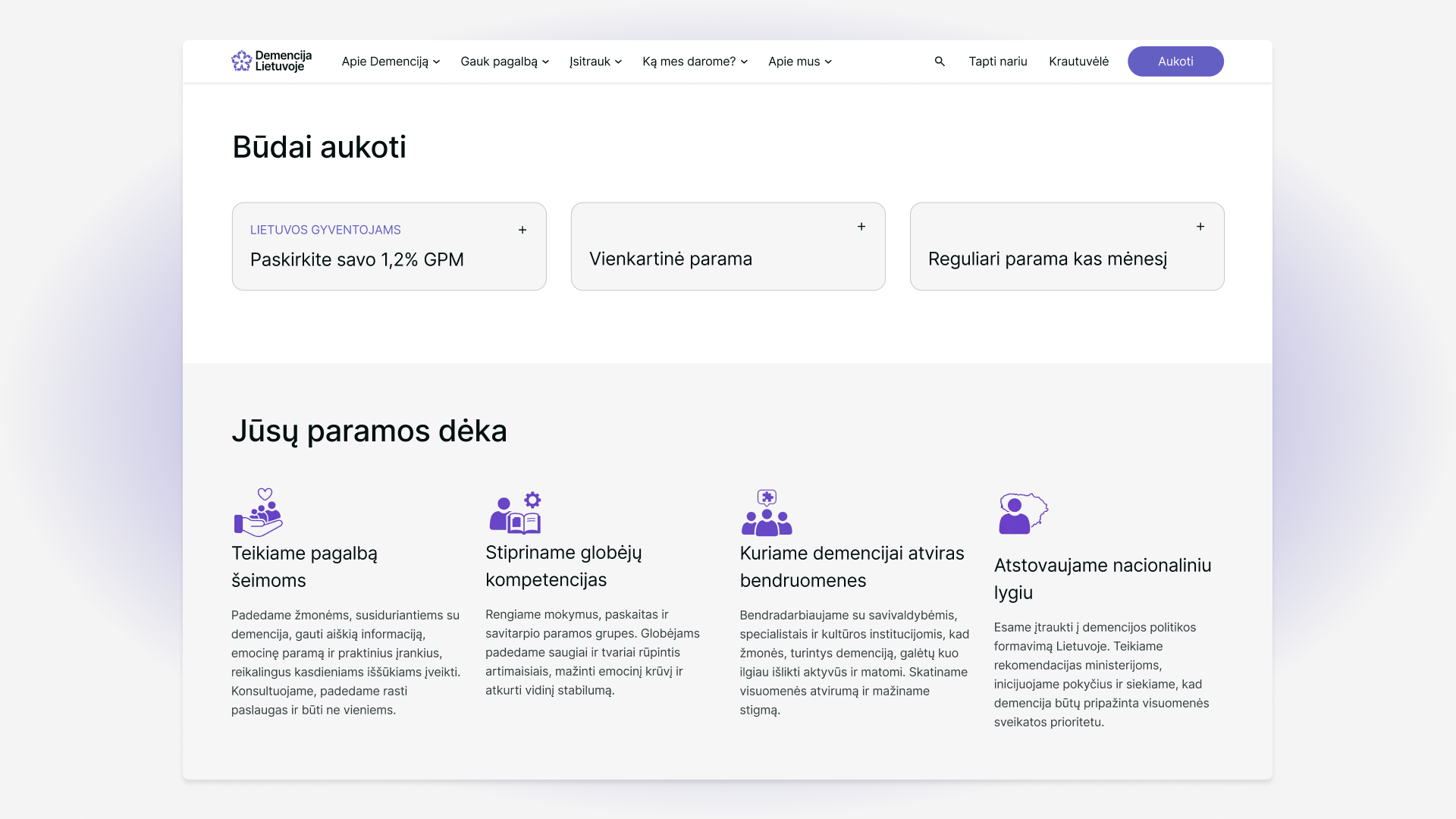Open the Apie mus menu
This screenshot has height=819, width=1456.
(799, 61)
